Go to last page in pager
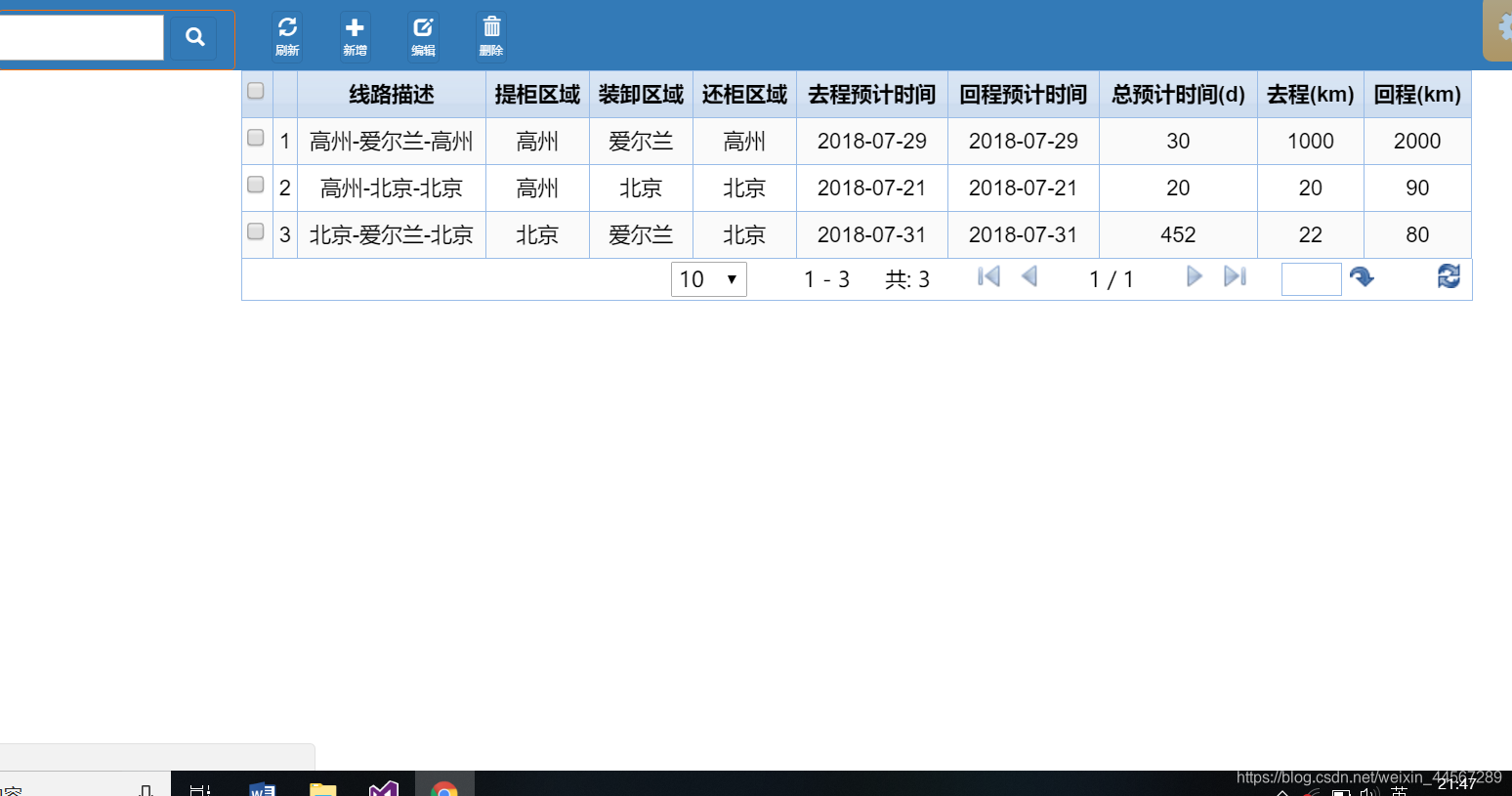 1236,276
